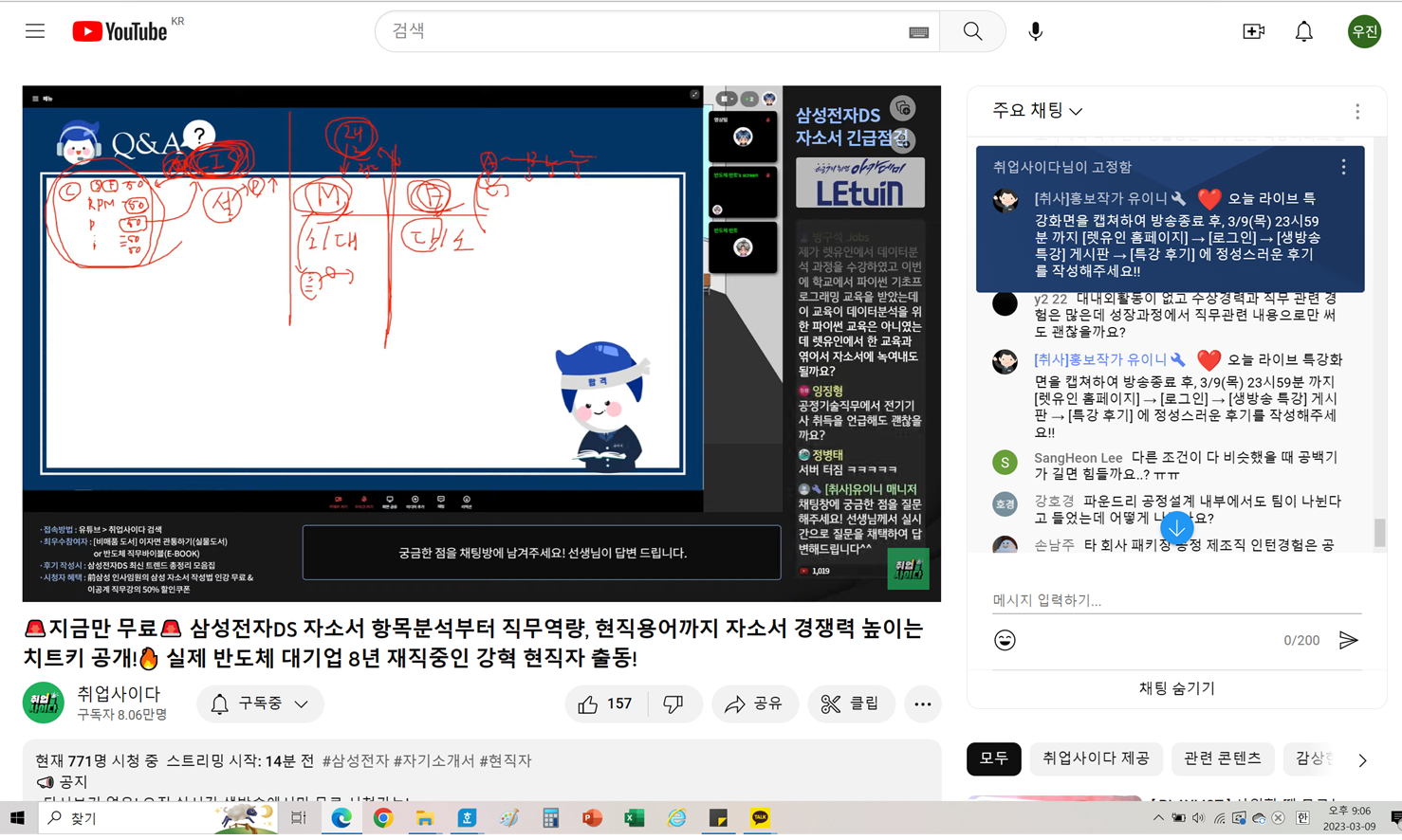
Task: Open the 구독중 subscription dropdown
Action: (260, 703)
